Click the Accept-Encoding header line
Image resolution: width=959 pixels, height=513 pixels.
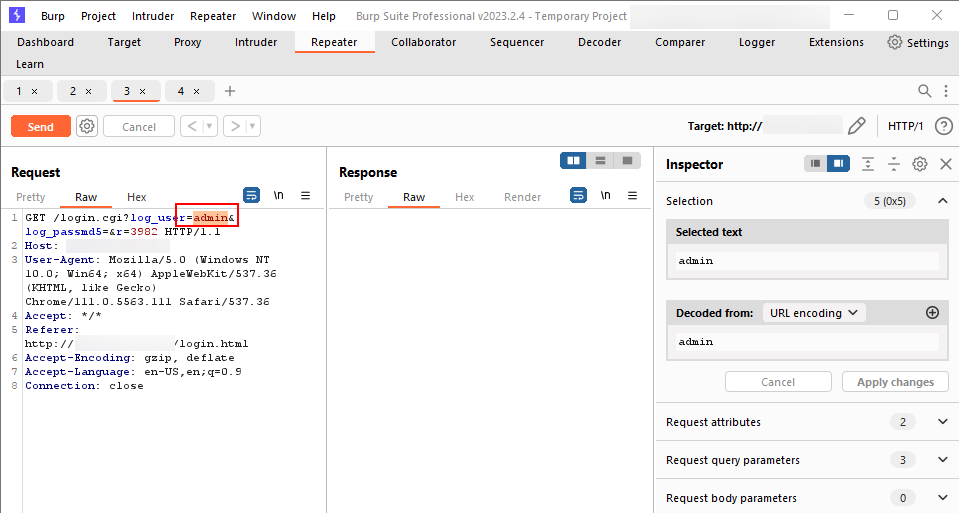click(x=130, y=358)
